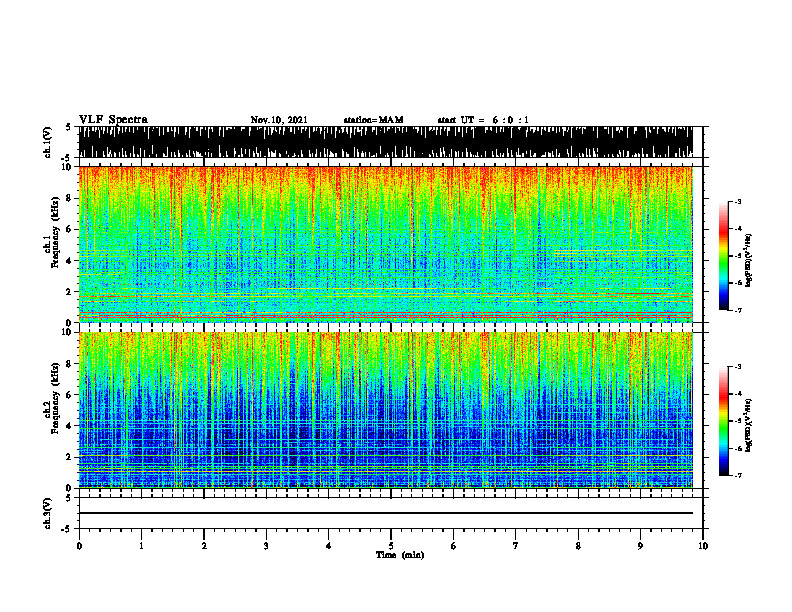Click time axis tick label 9
This screenshot has width=792, height=612.
coord(640,546)
